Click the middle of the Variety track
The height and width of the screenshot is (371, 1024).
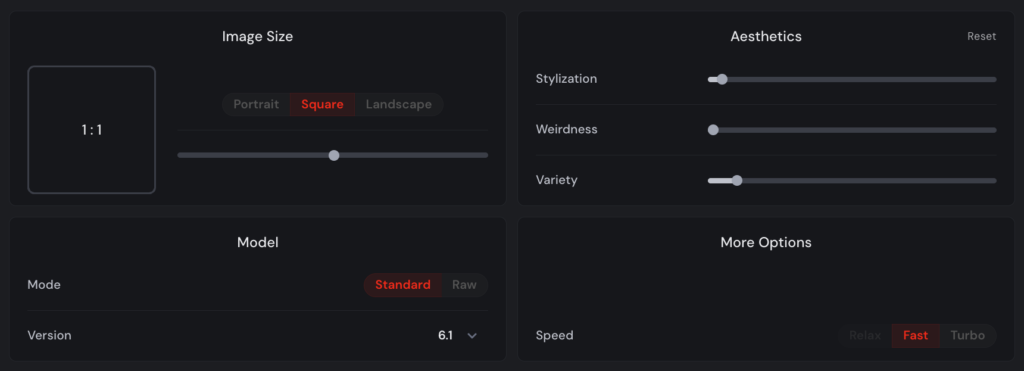point(852,180)
